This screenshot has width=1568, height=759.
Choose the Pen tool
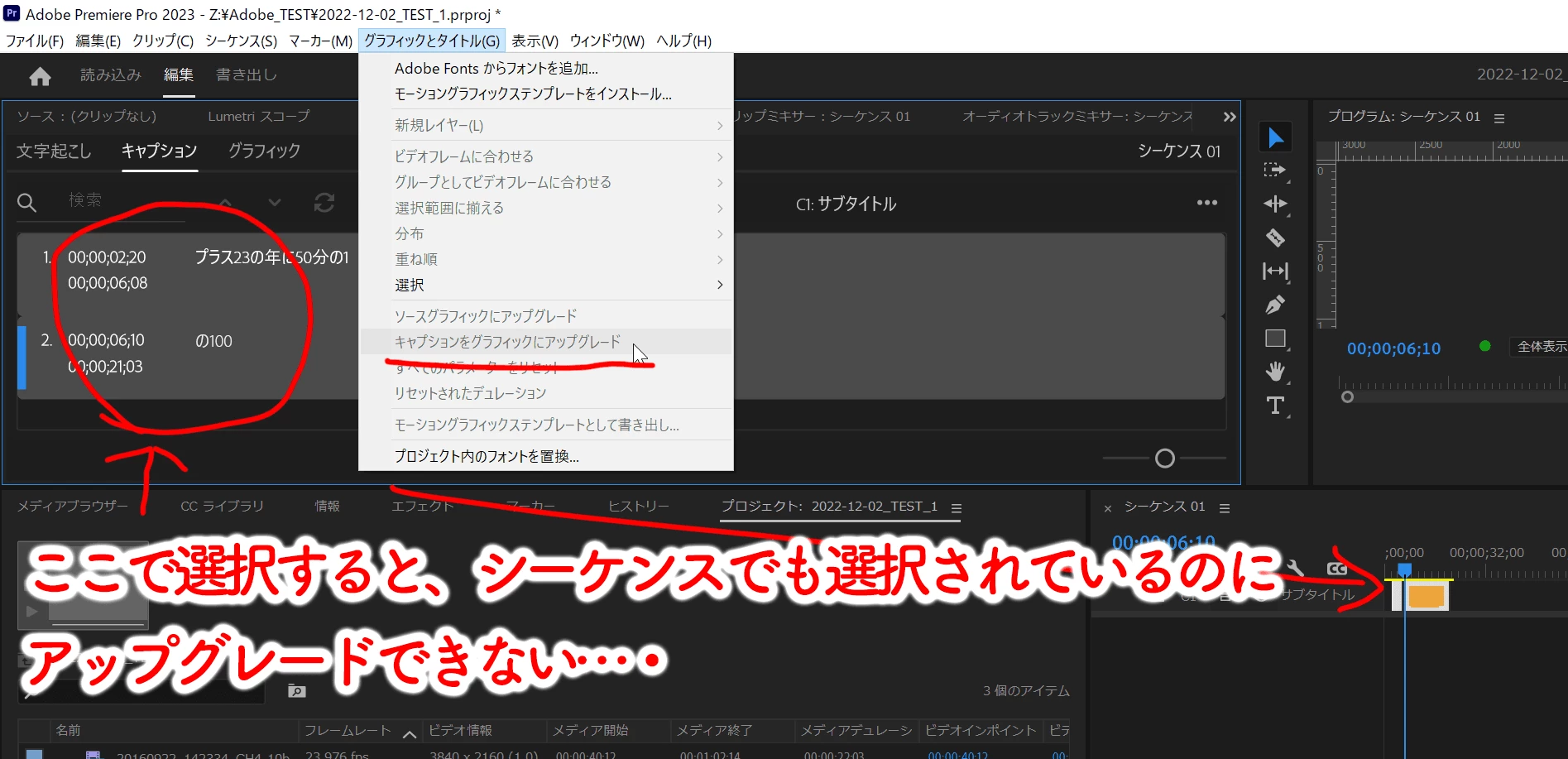1275,305
